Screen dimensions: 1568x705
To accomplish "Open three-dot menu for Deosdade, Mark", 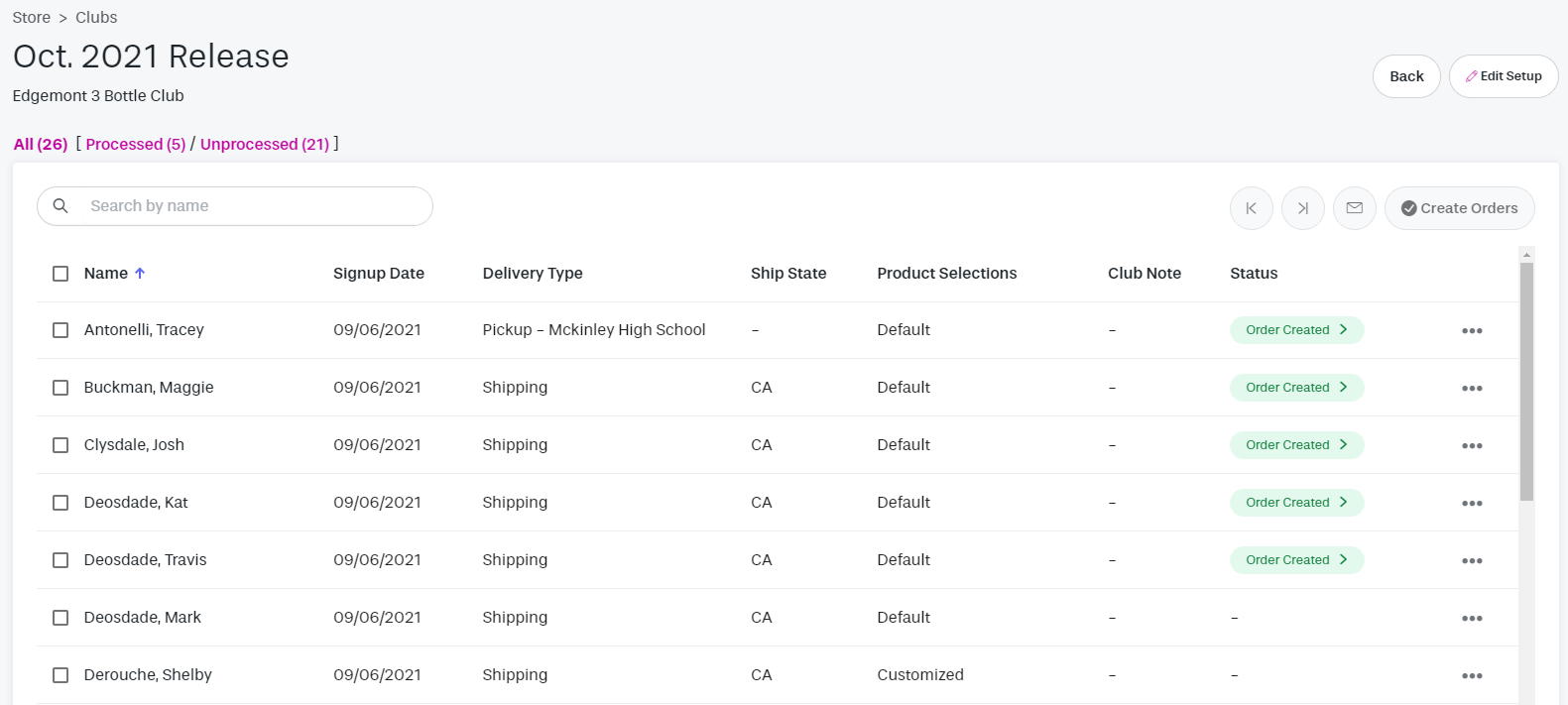I will click(x=1471, y=619).
